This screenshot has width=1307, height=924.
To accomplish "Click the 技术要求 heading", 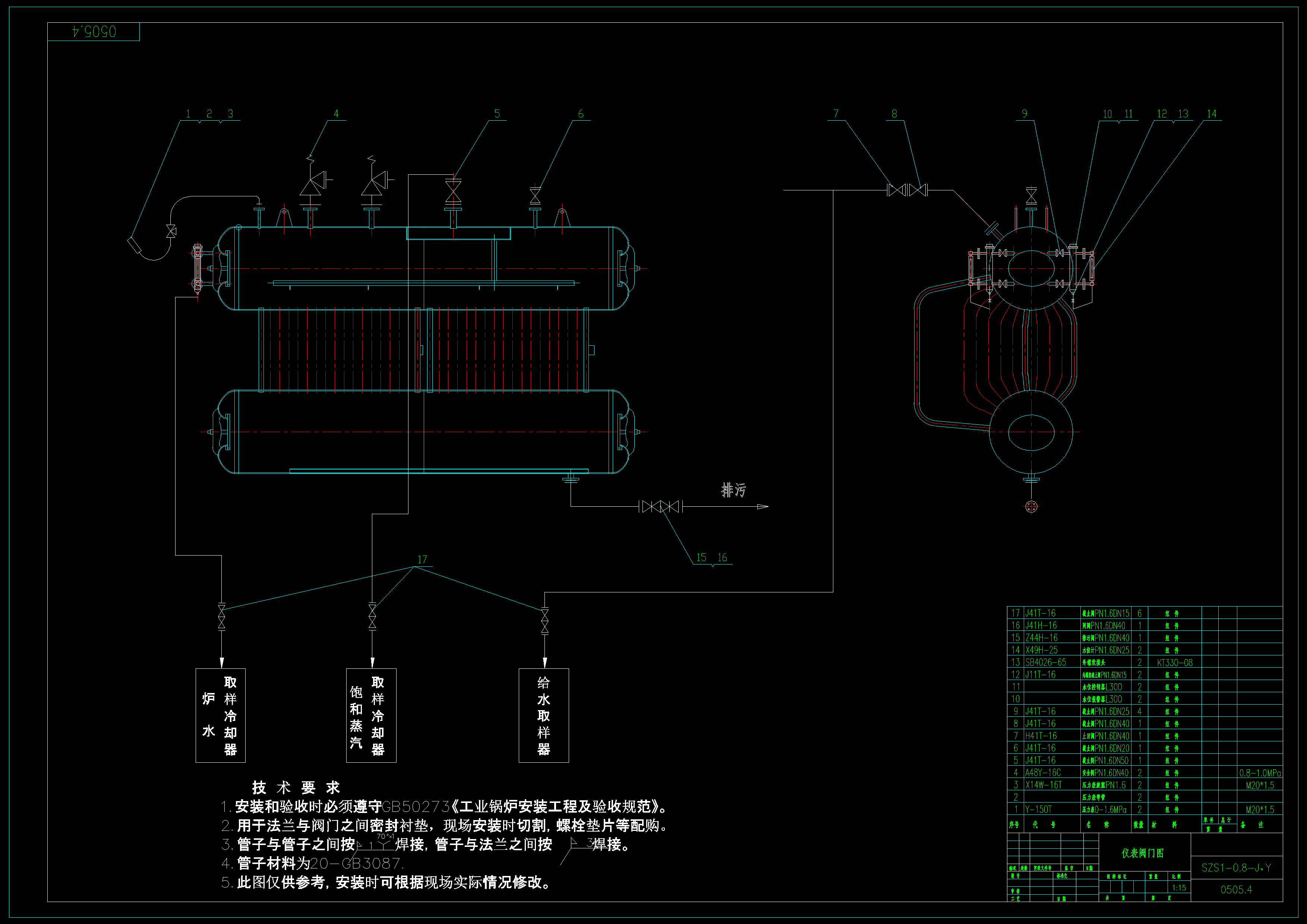I will click(x=296, y=787).
